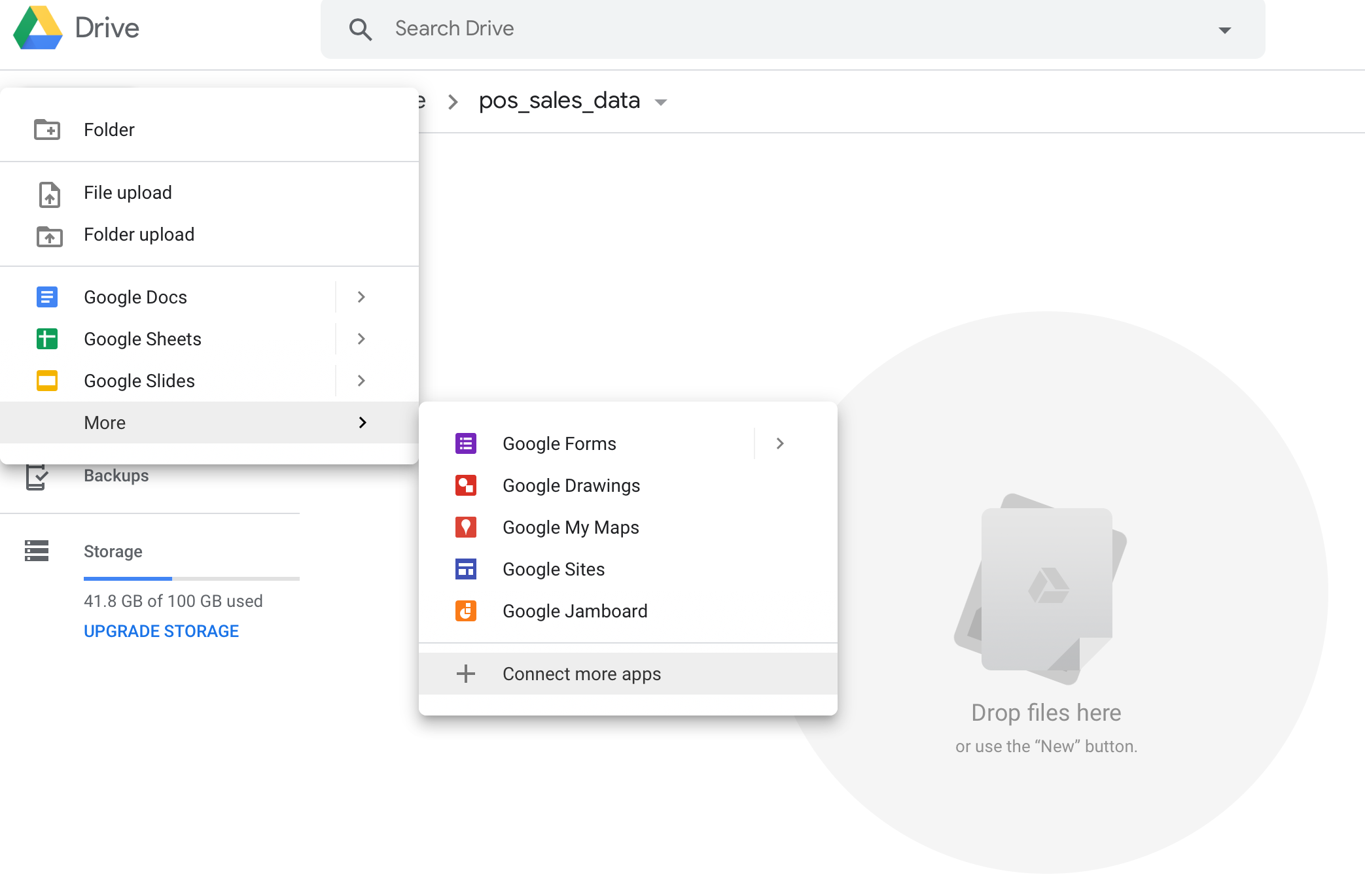
Task: Expand Google Sheets submenu arrow
Action: pos(361,339)
